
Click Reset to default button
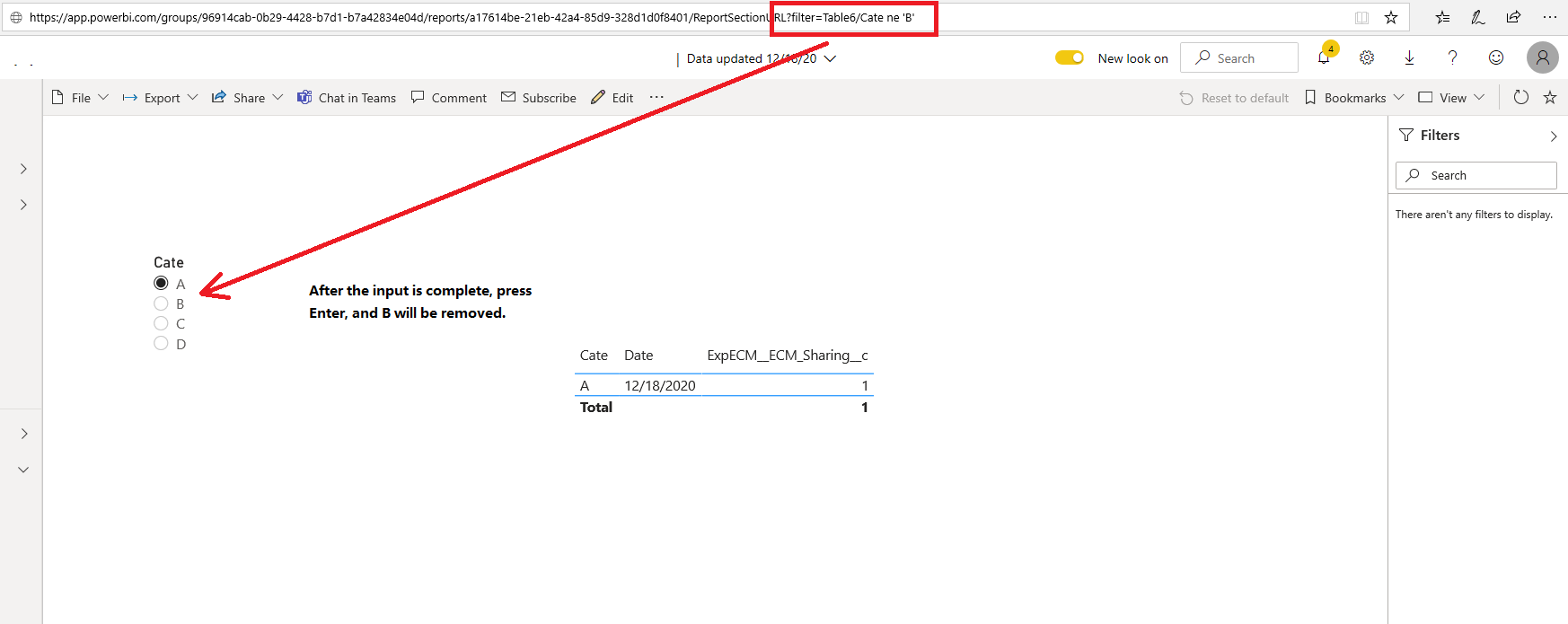(1234, 97)
